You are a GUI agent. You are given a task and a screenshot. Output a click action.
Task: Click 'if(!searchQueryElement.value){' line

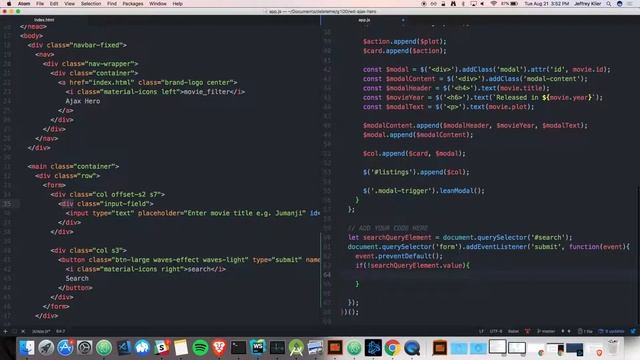pos(412,265)
